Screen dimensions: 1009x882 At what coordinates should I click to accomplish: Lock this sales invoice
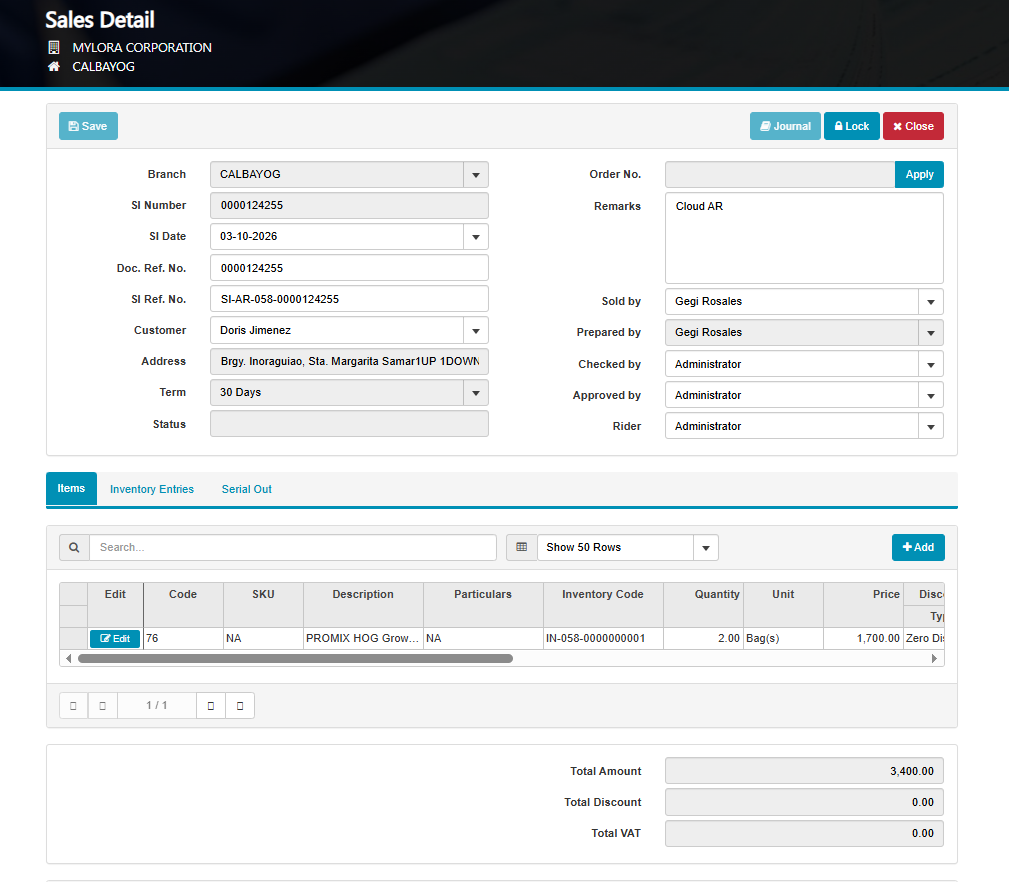(x=851, y=126)
